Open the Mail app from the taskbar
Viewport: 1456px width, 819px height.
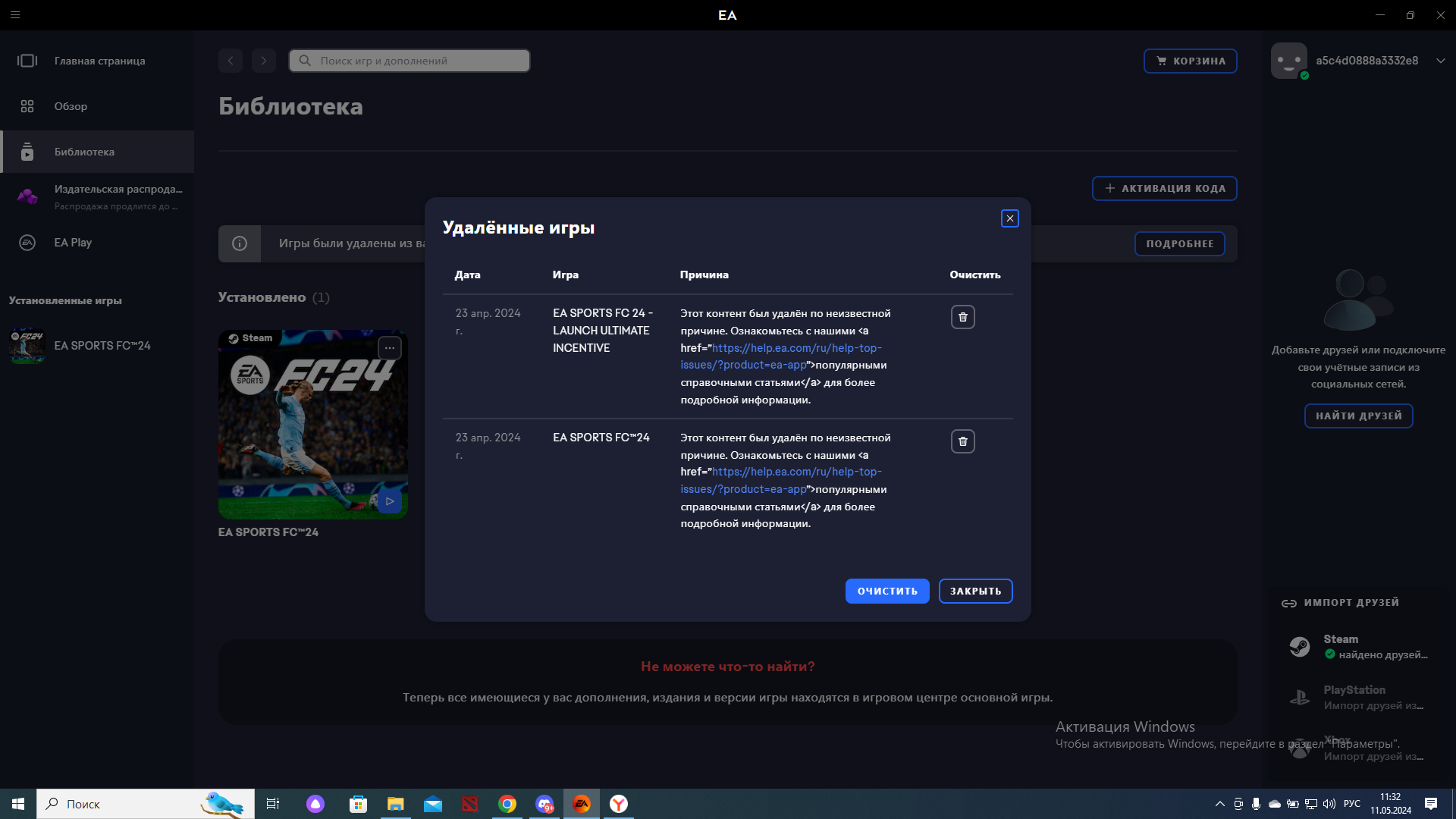tap(433, 804)
